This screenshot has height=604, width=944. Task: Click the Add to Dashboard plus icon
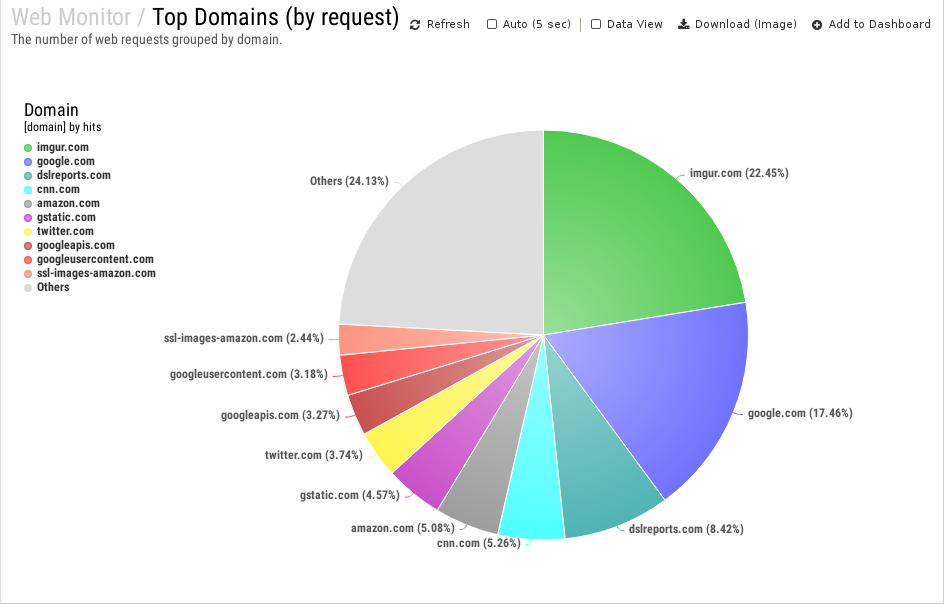point(817,25)
